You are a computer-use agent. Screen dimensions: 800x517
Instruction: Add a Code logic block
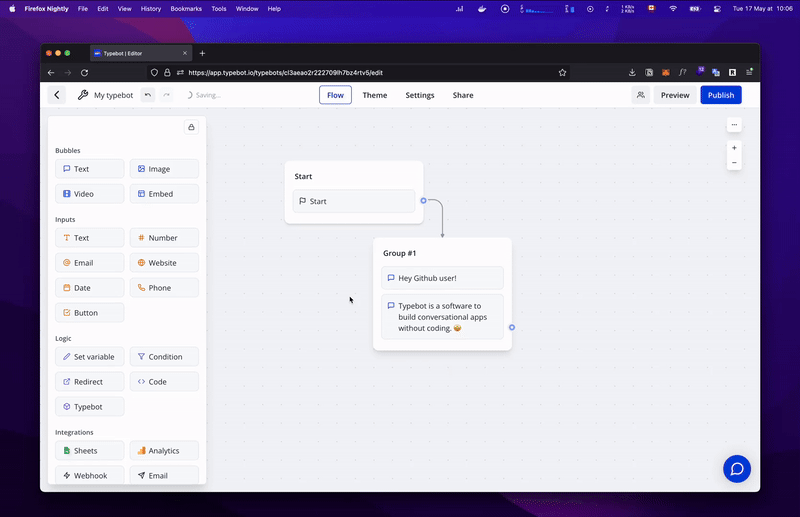point(164,382)
